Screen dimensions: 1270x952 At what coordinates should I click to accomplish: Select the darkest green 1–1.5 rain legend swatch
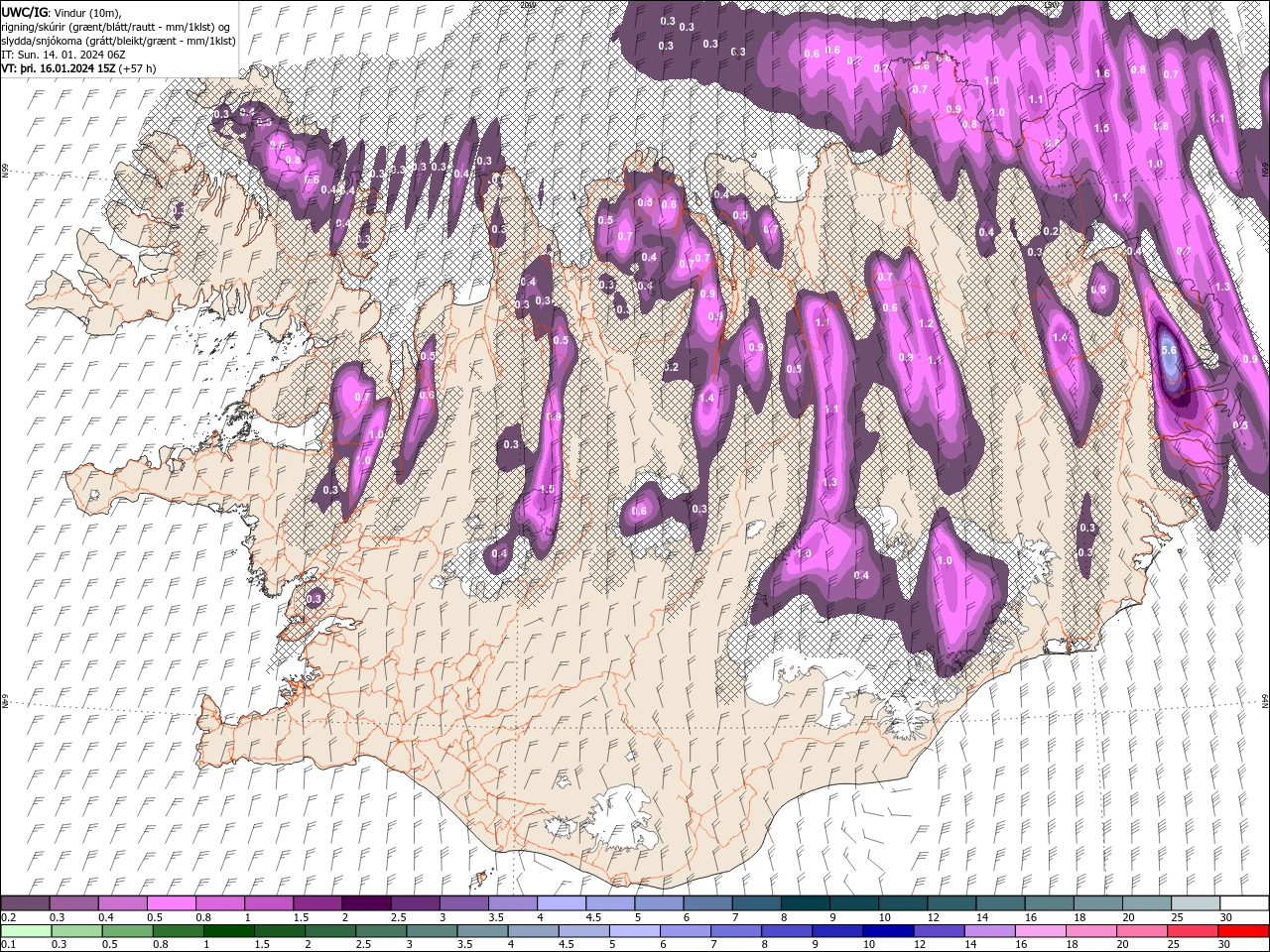coord(229,931)
